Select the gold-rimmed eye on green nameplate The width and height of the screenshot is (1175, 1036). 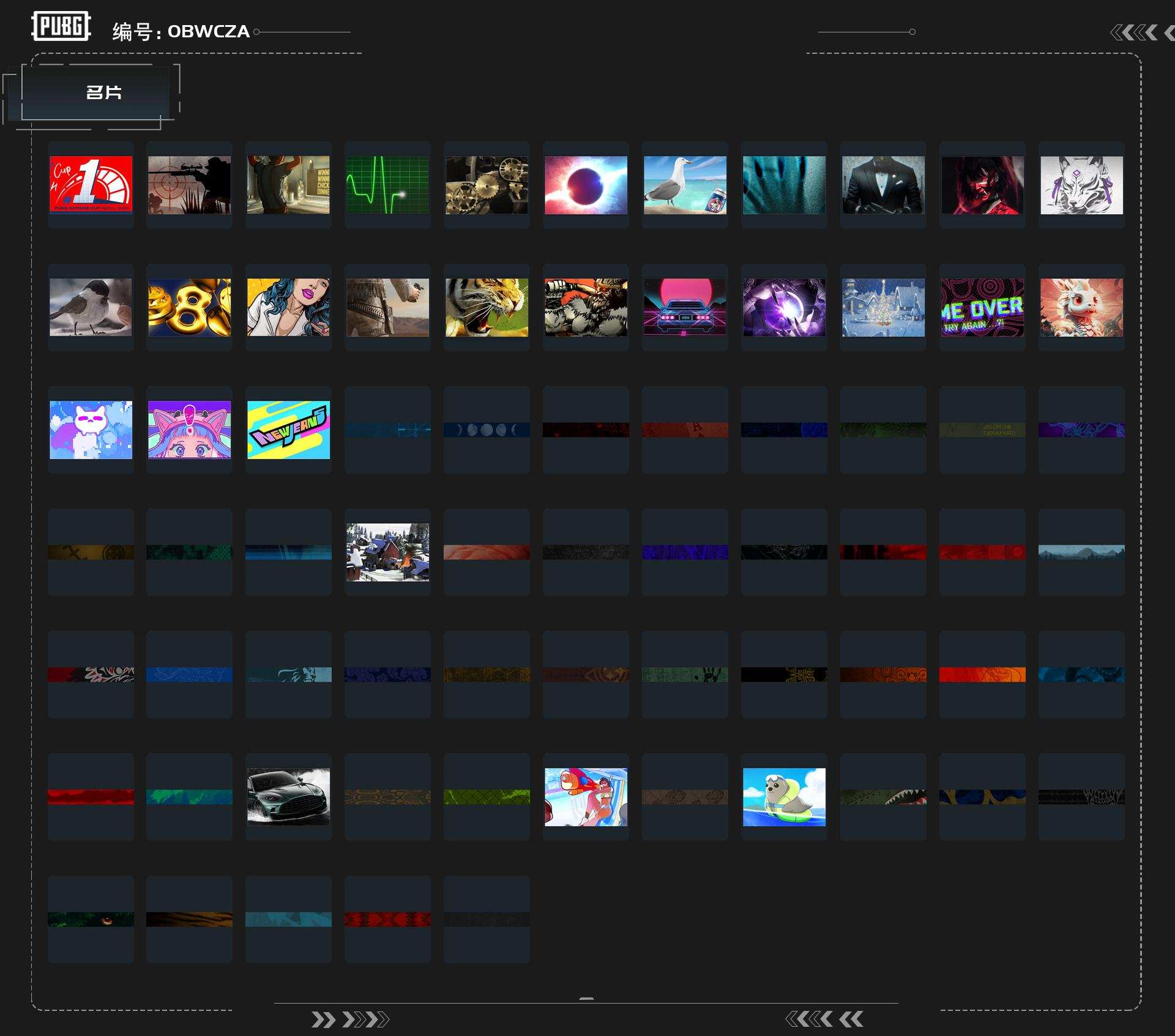[91, 919]
